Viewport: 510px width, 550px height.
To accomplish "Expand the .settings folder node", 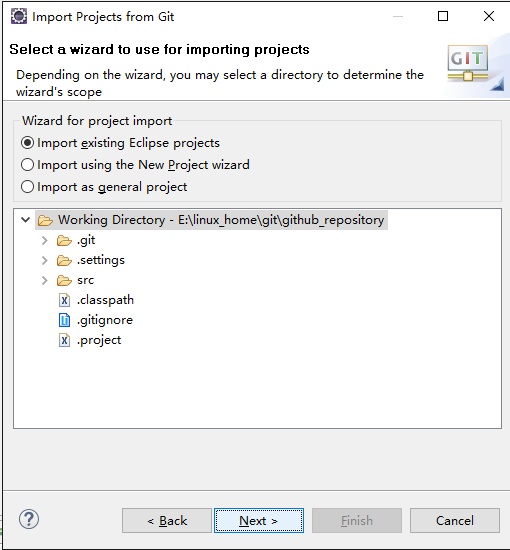I will (45, 261).
